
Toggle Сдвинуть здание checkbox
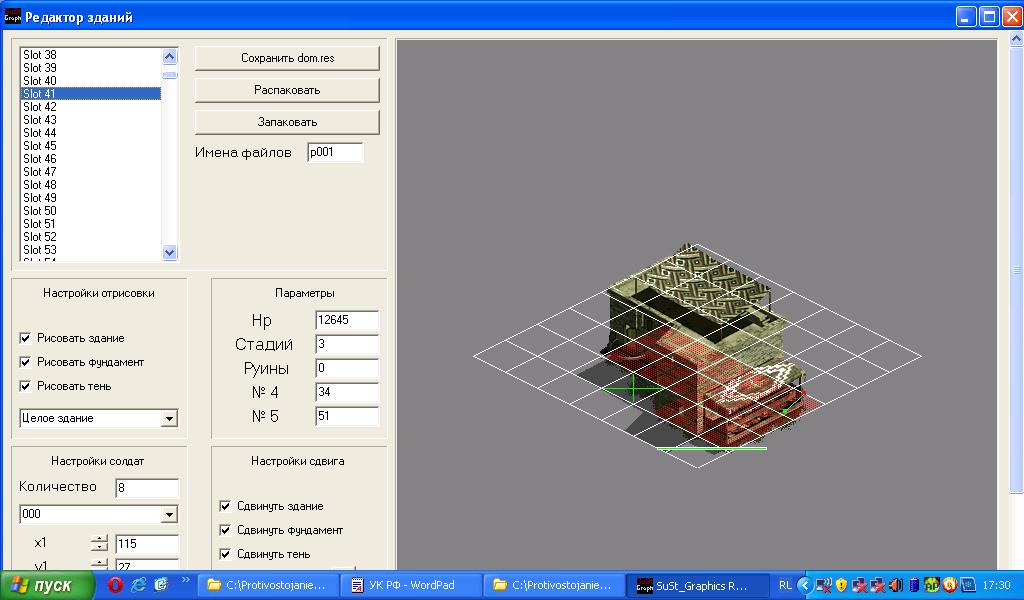pos(225,506)
